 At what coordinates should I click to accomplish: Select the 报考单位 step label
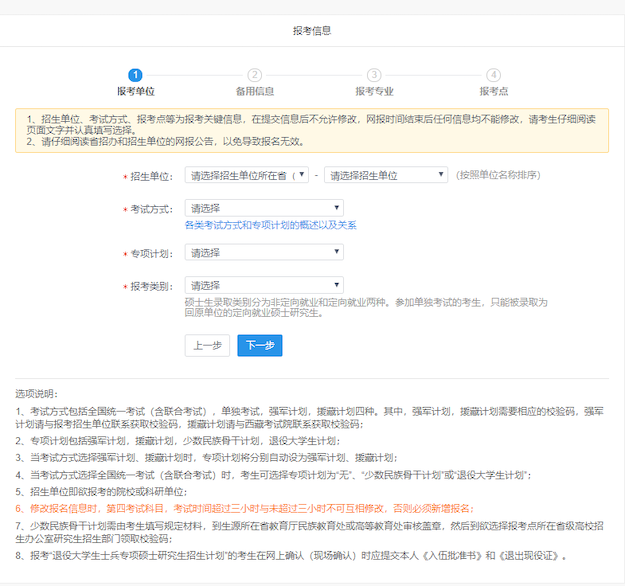pyautogui.click(x=136, y=91)
